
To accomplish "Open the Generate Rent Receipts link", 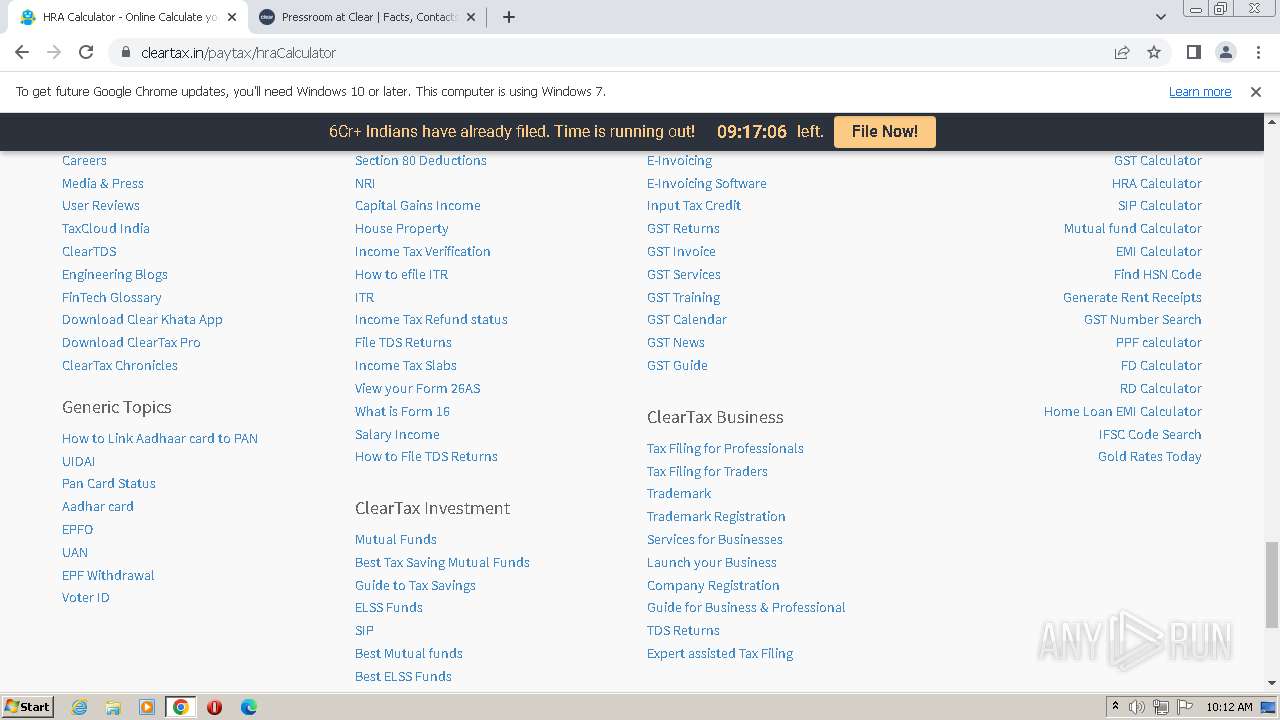I will click(x=1132, y=297).
